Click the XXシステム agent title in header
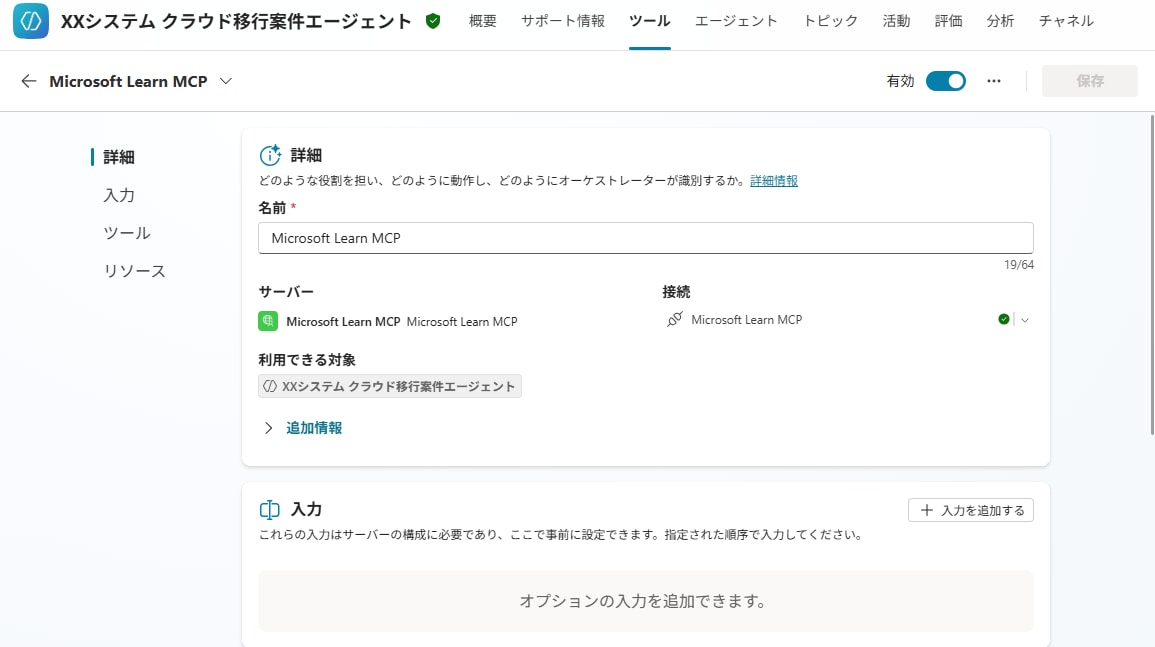This screenshot has height=647, width=1155. pyautogui.click(x=236, y=21)
